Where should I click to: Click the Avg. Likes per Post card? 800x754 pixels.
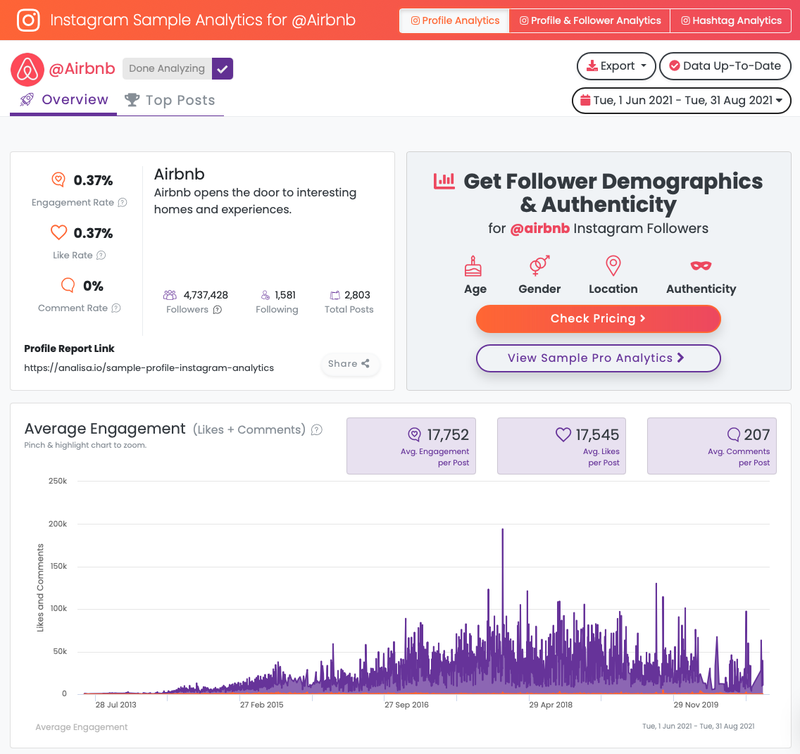point(561,446)
